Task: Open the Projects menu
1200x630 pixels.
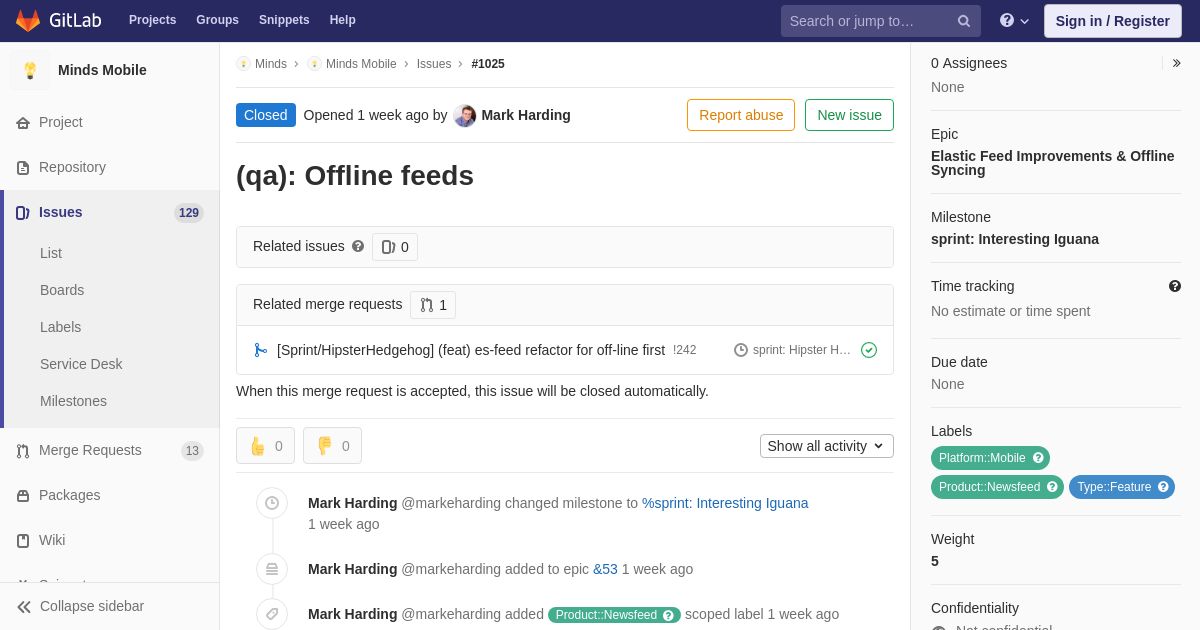Action: coord(152,20)
